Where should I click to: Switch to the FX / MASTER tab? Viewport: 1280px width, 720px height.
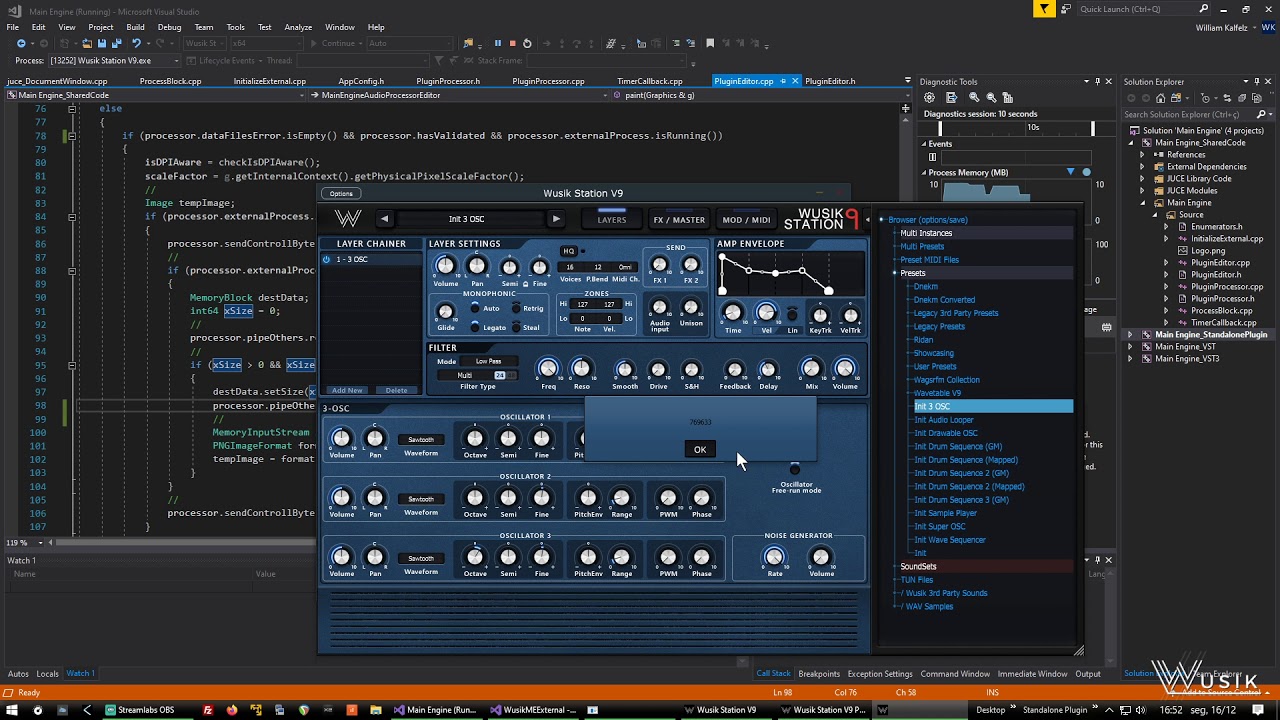tap(679, 220)
